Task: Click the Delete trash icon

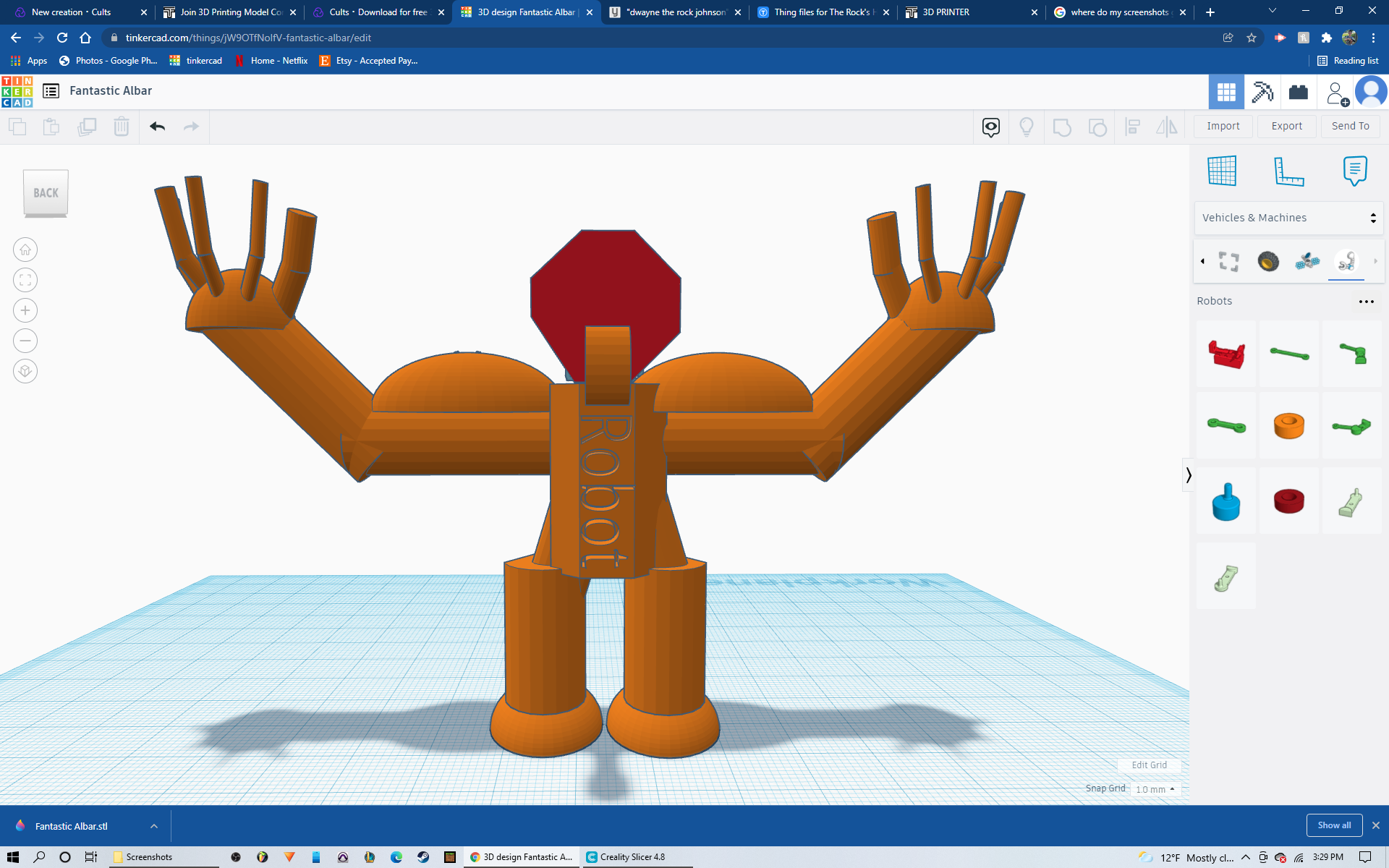Action: tap(121, 126)
